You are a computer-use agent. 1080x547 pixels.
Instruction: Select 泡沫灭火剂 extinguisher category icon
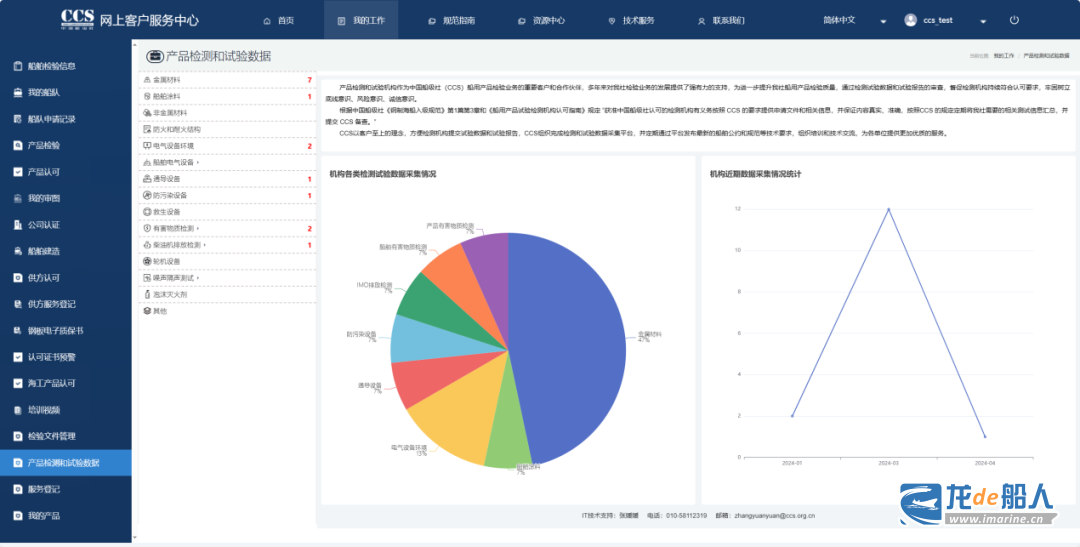pos(147,294)
